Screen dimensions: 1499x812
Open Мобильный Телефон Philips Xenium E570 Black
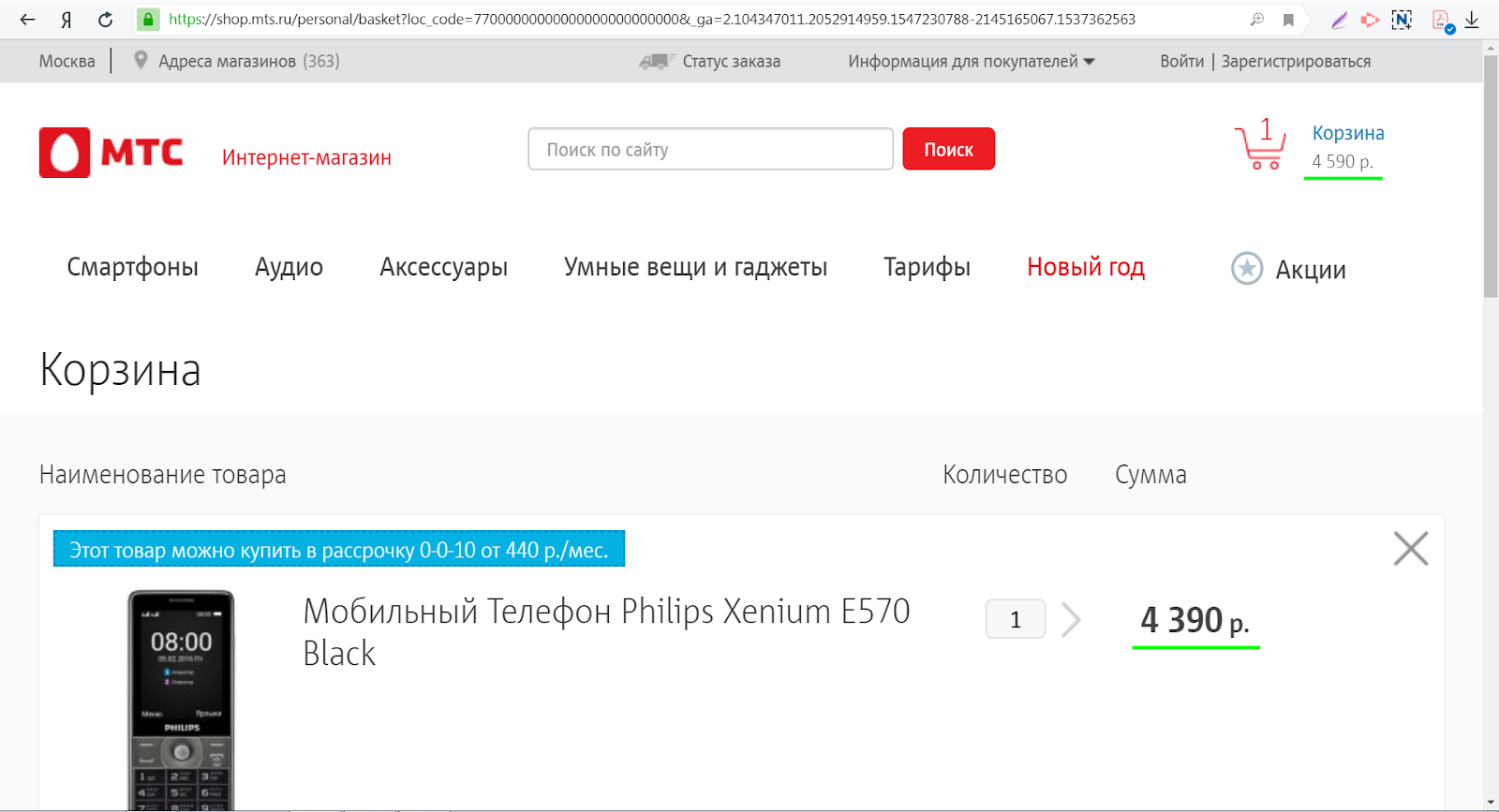click(x=606, y=632)
